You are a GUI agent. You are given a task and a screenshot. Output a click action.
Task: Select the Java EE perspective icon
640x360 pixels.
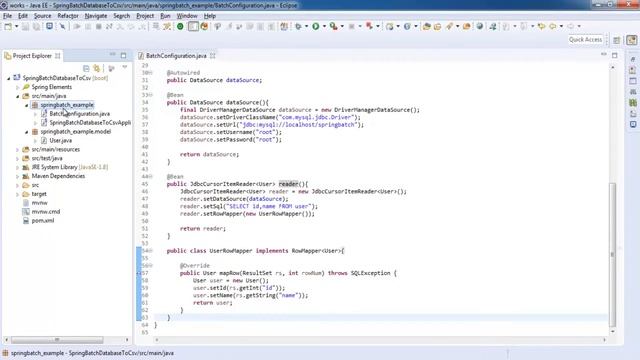point(632,40)
